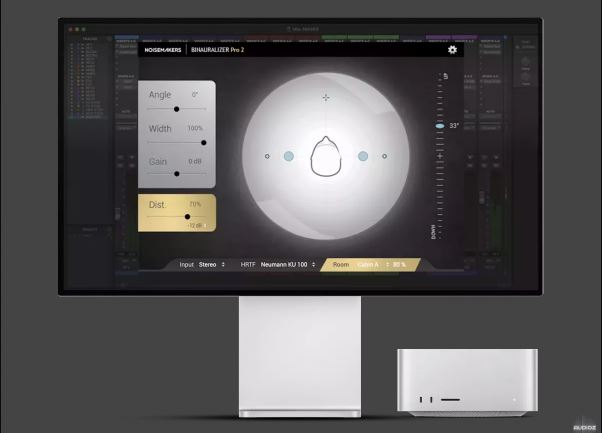Click the head outline in the sphere

point(326,156)
